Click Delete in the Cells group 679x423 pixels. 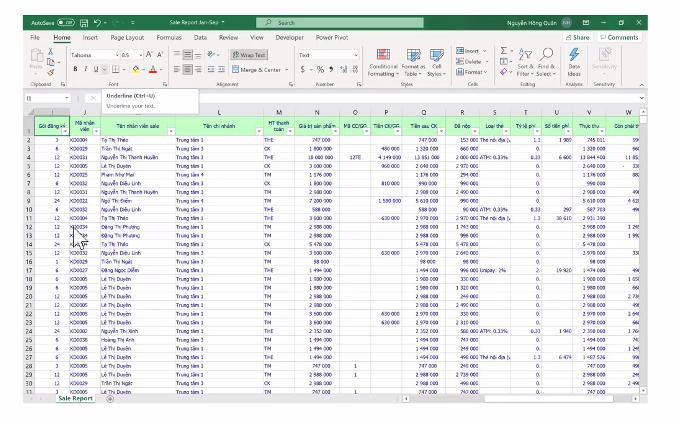tap(471, 61)
